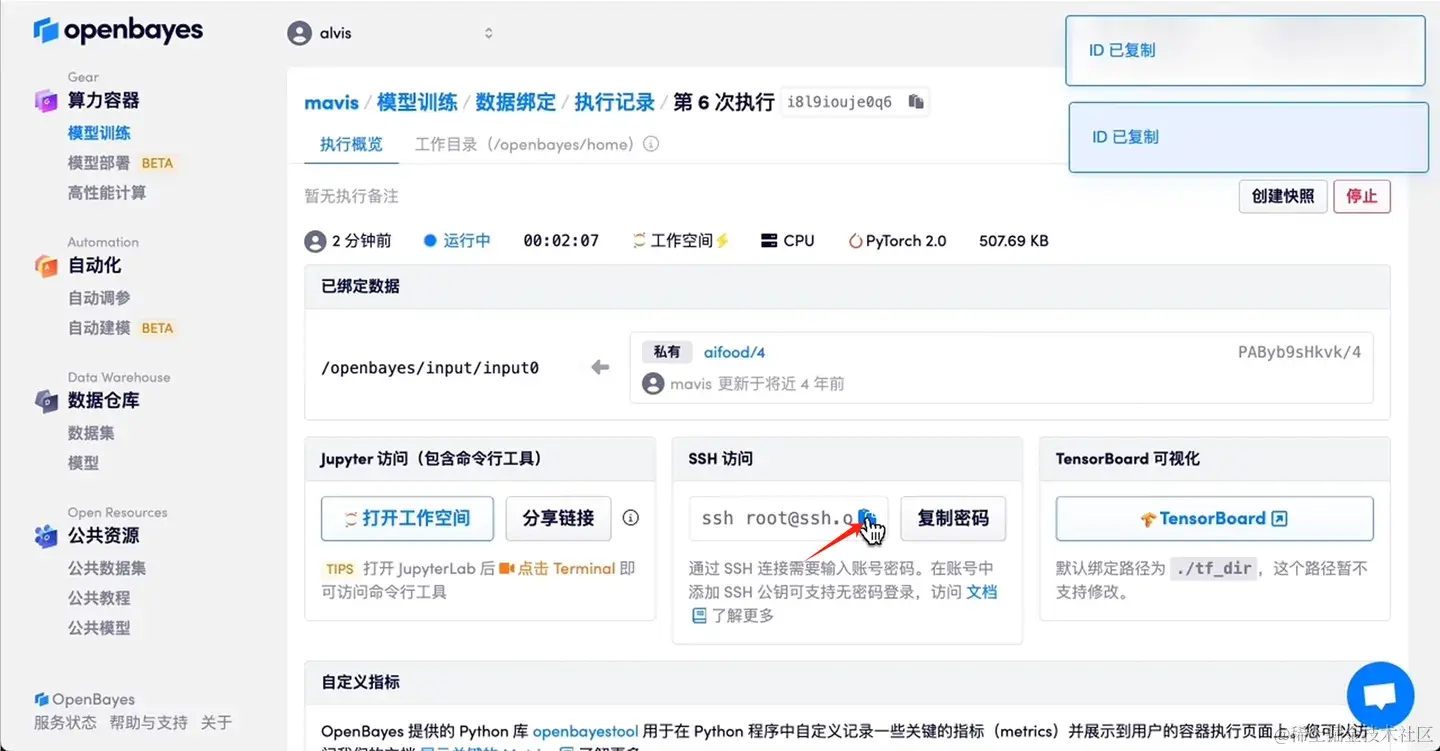Click the info icon beside 工作目录 tab
The image size is (1440, 751).
pos(651,144)
